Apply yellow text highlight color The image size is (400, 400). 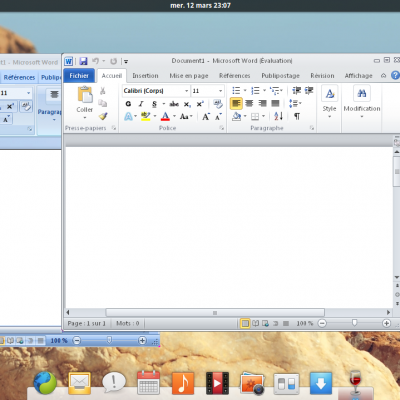click(x=146, y=116)
